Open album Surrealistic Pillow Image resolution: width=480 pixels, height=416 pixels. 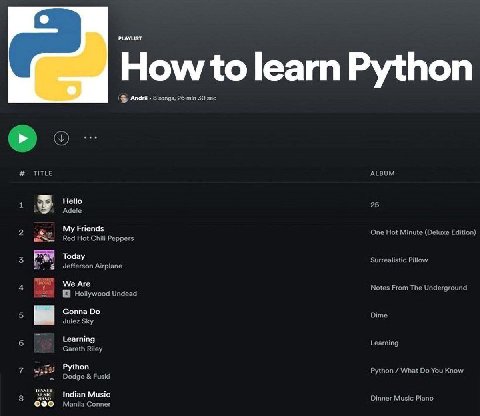(399, 260)
